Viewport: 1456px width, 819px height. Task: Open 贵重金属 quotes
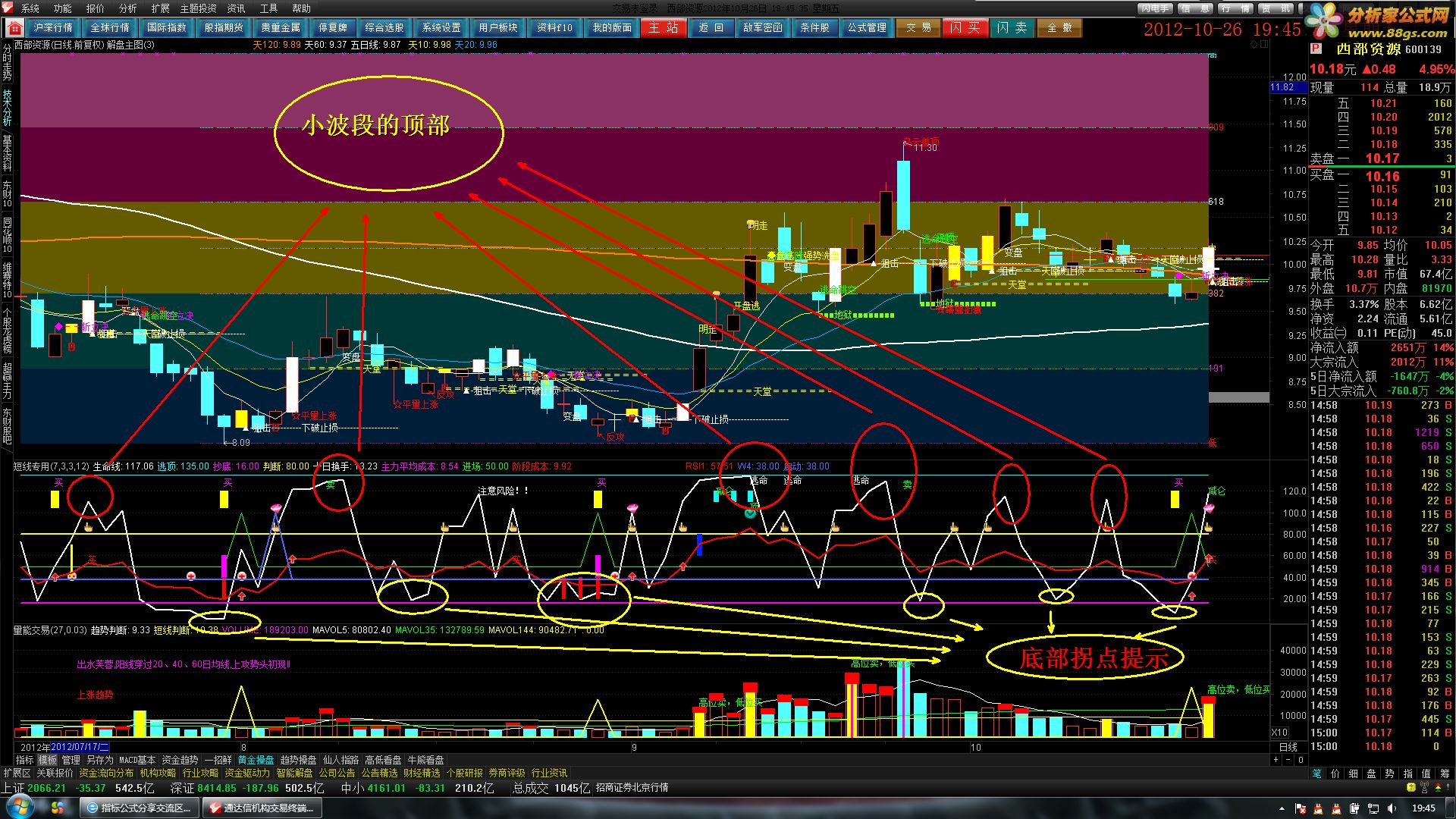[x=281, y=27]
